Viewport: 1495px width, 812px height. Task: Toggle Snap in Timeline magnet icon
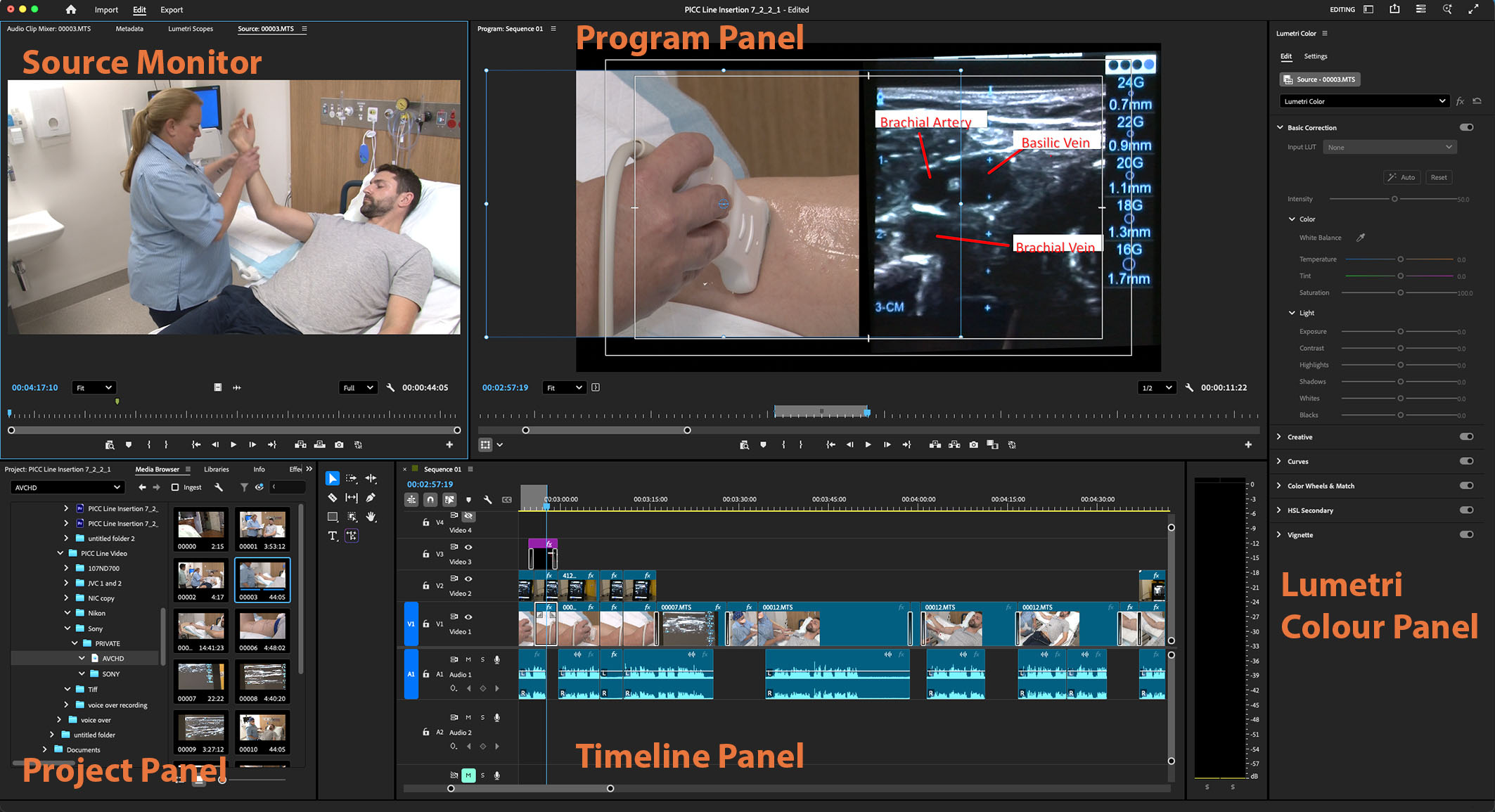(x=430, y=500)
